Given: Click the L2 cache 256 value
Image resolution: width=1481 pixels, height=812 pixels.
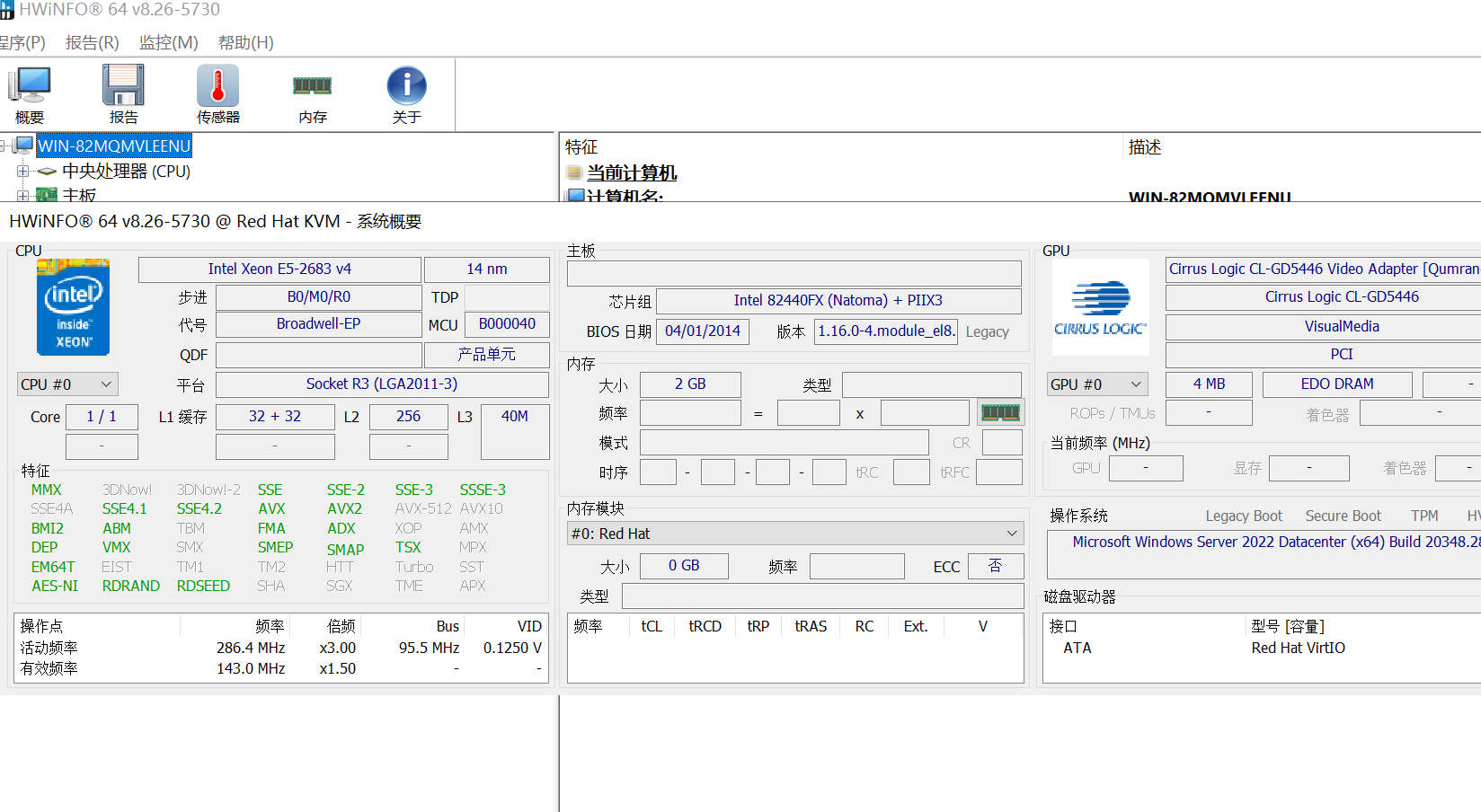Looking at the screenshot, I should tap(408, 417).
